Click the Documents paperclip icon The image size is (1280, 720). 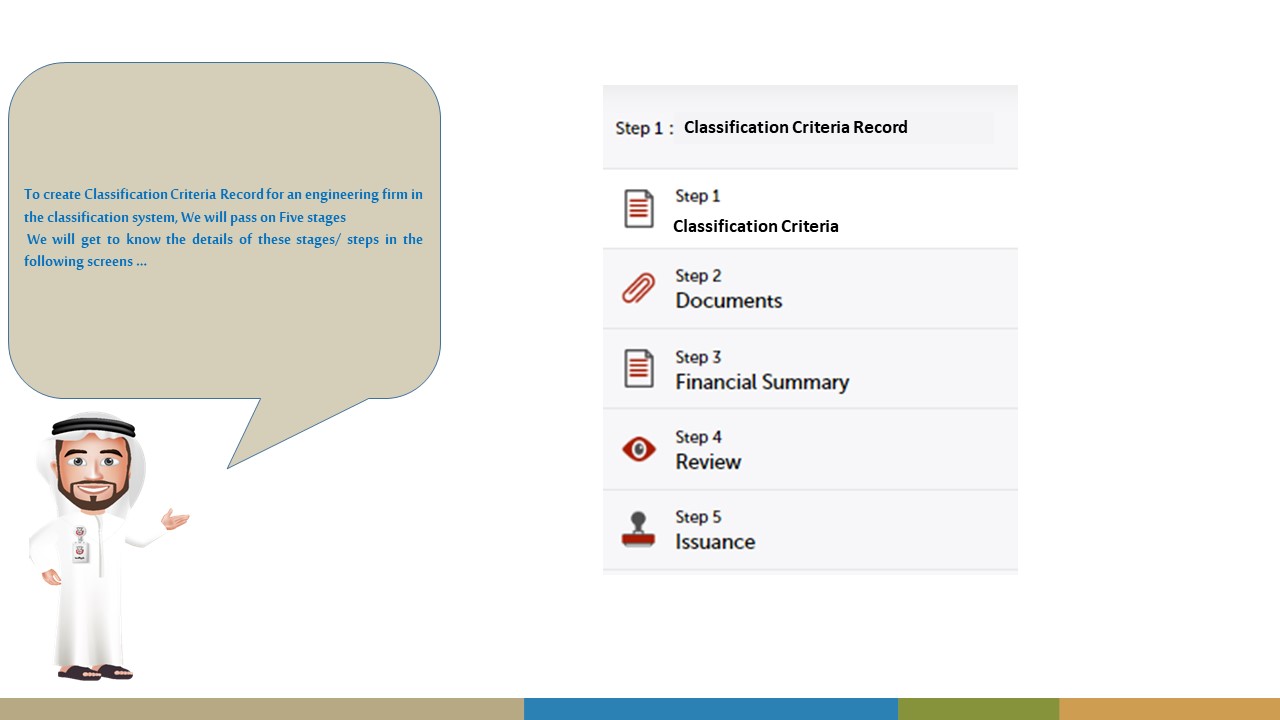click(639, 289)
